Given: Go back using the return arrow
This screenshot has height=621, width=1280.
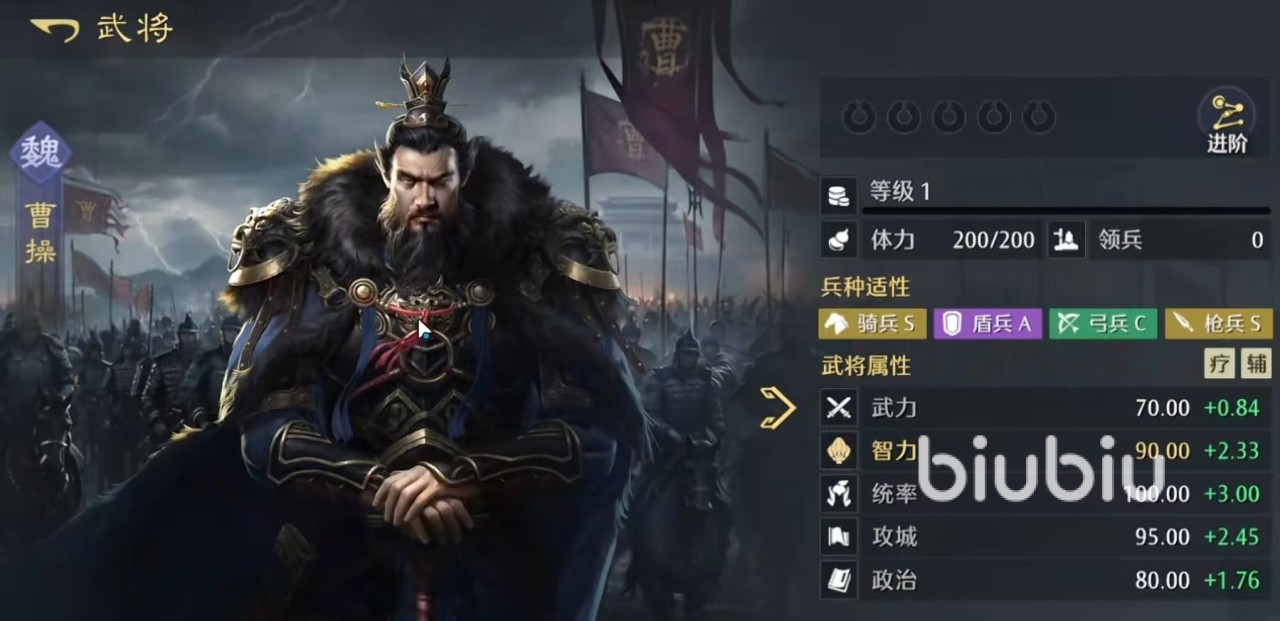Looking at the screenshot, I should click(x=55, y=29).
